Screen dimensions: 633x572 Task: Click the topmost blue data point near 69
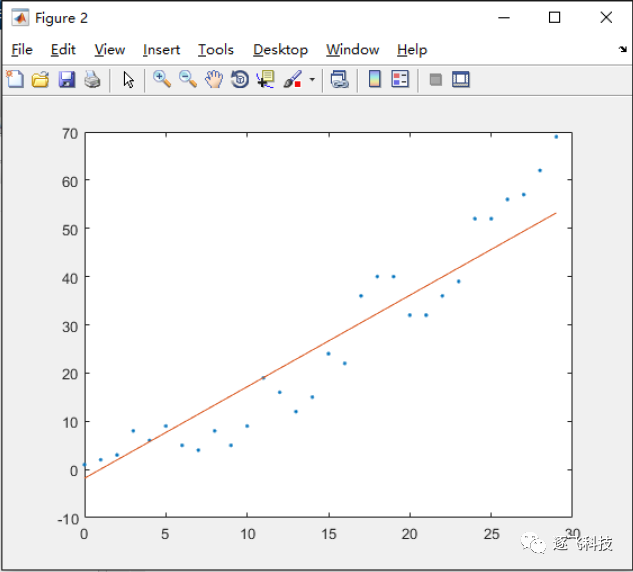tap(556, 137)
